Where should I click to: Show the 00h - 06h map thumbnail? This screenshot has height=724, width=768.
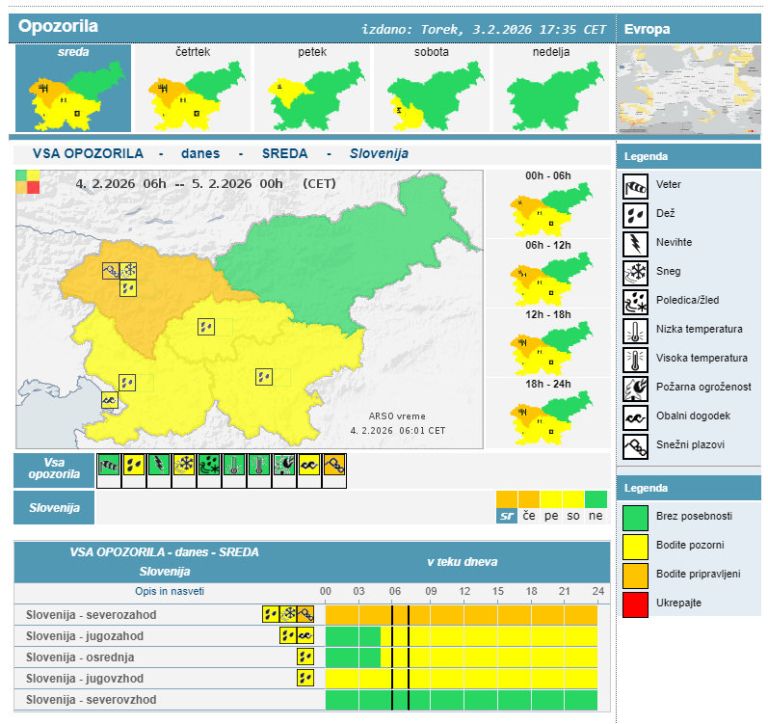(547, 208)
